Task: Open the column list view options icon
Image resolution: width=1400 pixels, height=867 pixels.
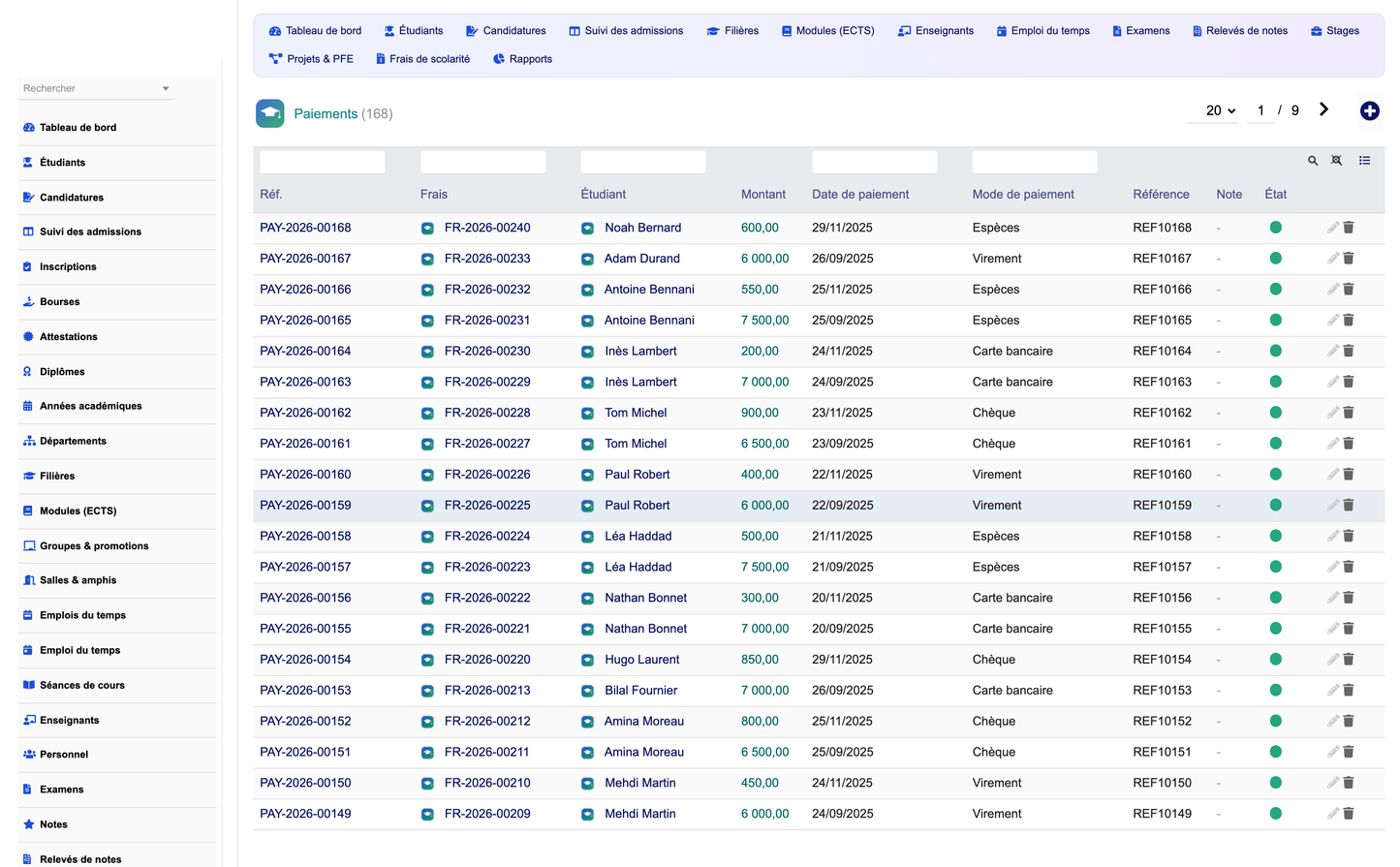Action: 1364,161
